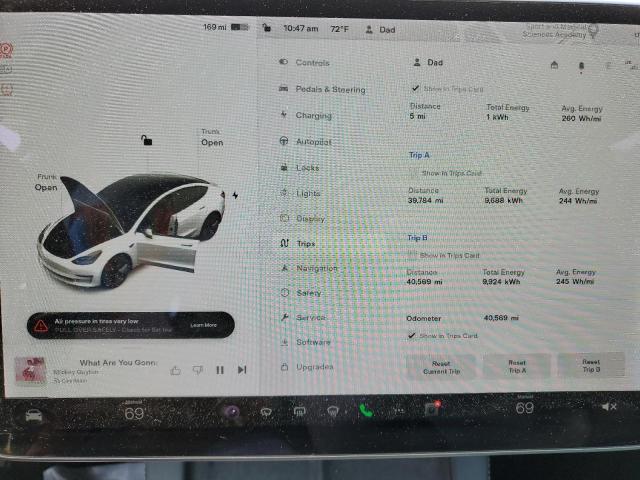Tap the white Tesla car image
This screenshot has height=480, width=640.
coord(132,231)
